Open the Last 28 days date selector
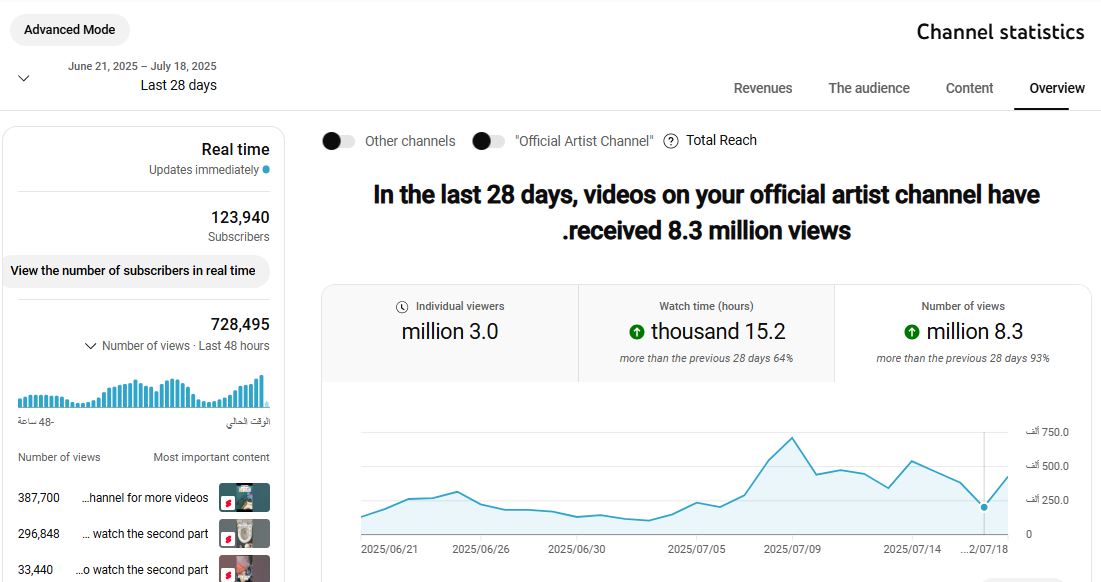The image size is (1101, 582). pyautogui.click(x=178, y=85)
